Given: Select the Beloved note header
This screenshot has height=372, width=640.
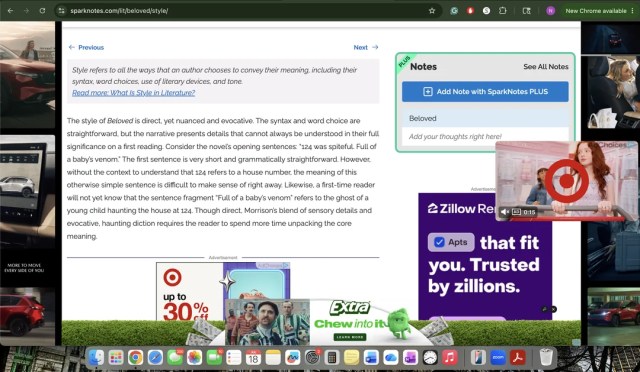Looking at the screenshot, I should (x=485, y=118).
